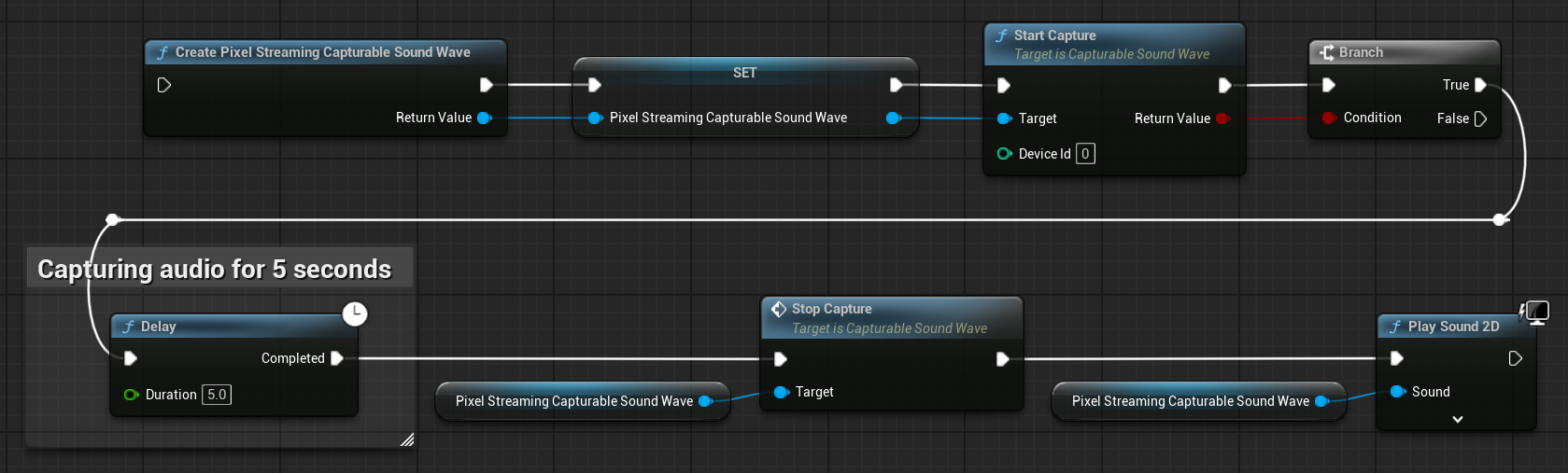Click the Create node's blue Return Value pin
Viewport: 1568px width, 473px height.
click(x=484, y=118)
